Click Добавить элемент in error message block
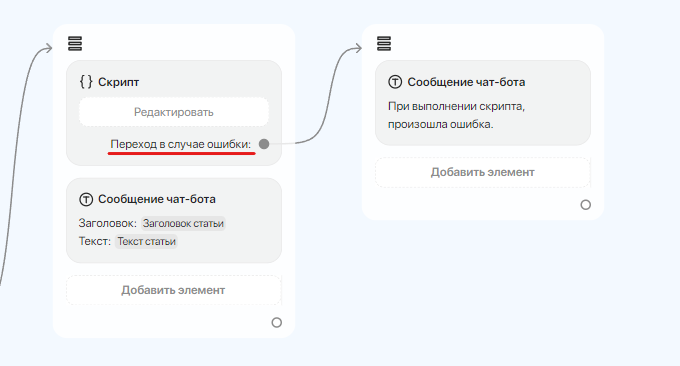Image resolution: width=680 pixels, height=366 pixels. [x=483, y=172]
